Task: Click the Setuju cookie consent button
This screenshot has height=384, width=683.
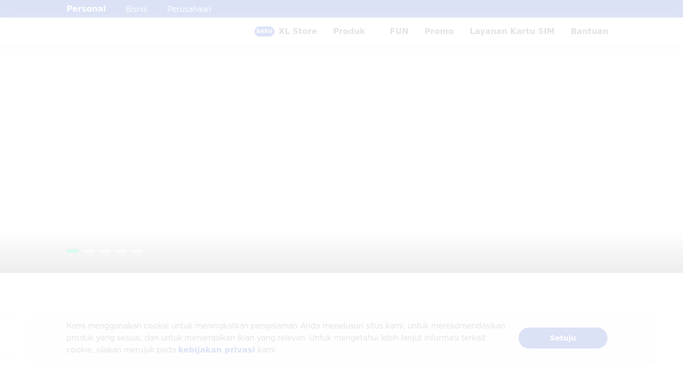Action: (563, 338)
